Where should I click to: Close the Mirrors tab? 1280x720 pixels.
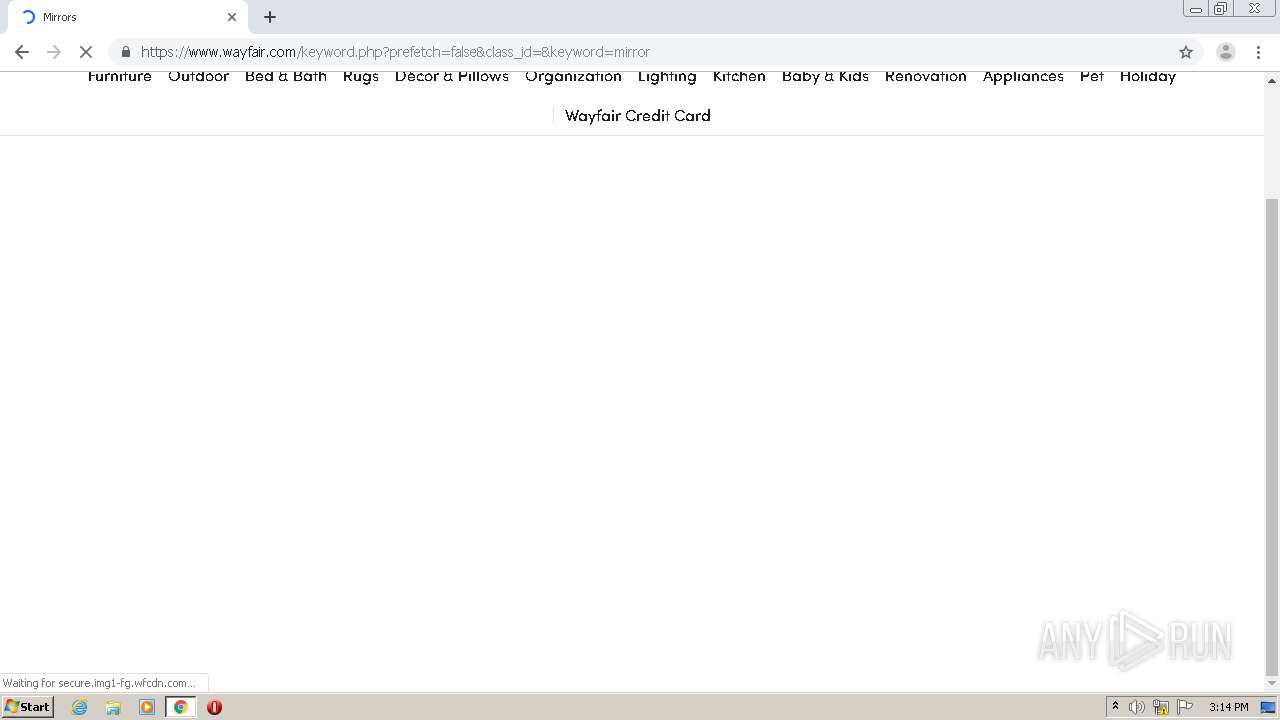click(232, 17)
